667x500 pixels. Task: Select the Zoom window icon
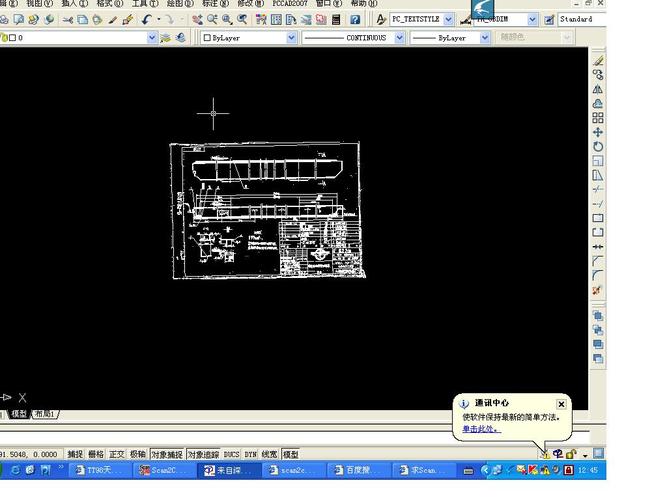coord(227,20)
